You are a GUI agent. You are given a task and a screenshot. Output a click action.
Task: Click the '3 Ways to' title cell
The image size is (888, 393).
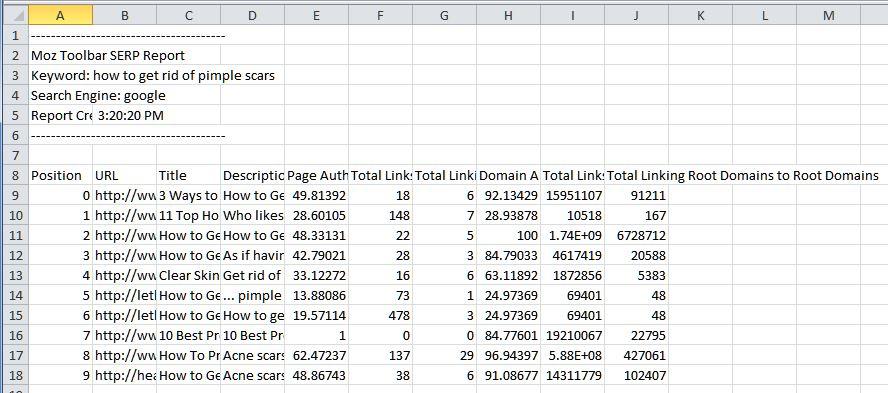tap(189, 196)
